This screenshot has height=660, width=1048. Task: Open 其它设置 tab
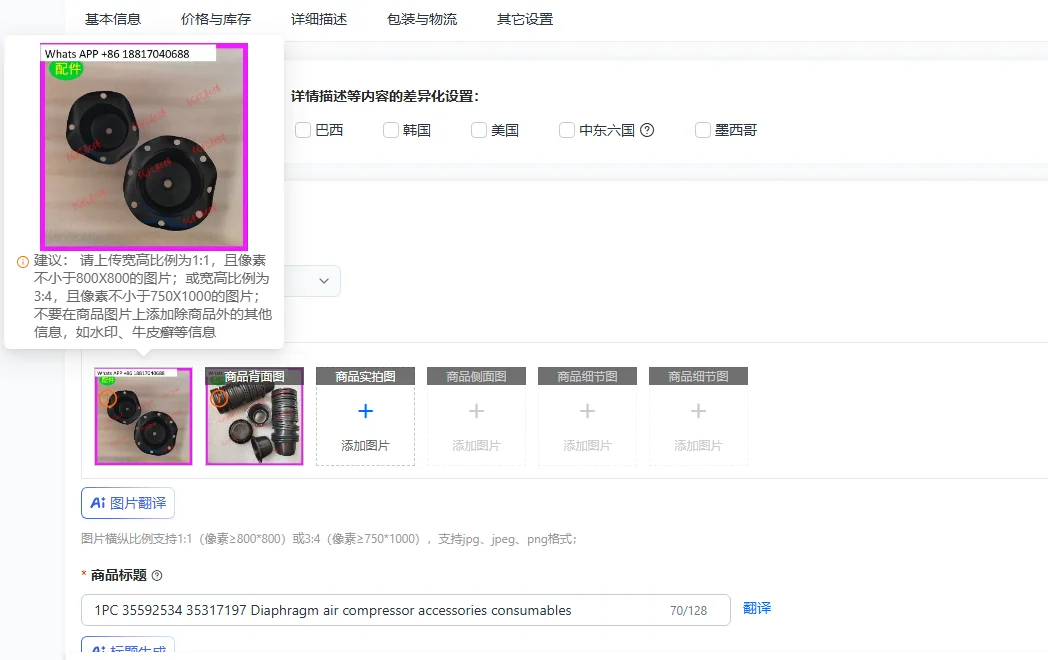tap(525, 19)
